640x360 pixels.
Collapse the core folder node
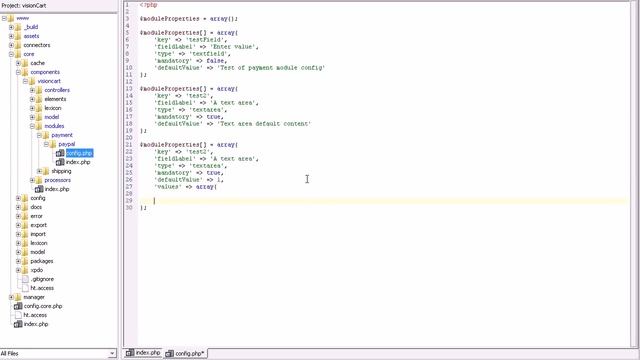coord(11,54)
